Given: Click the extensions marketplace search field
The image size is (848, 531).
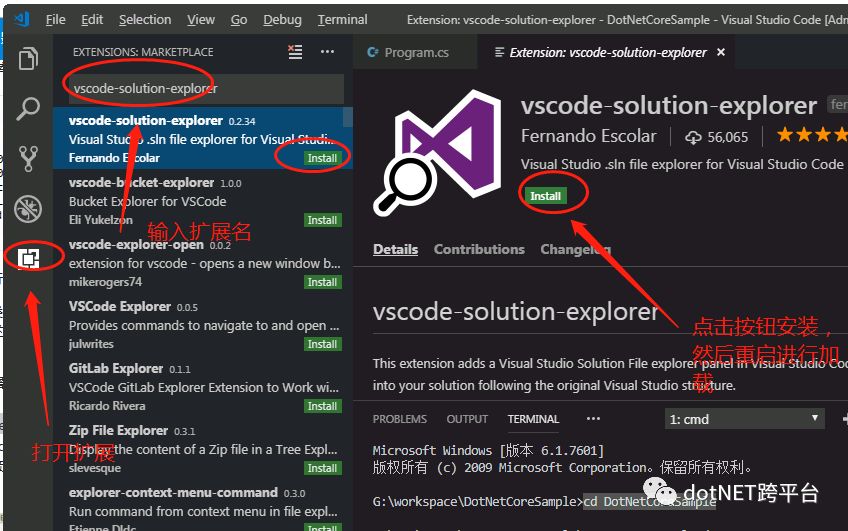Looking at the screenshot, I should coord(206,88).
